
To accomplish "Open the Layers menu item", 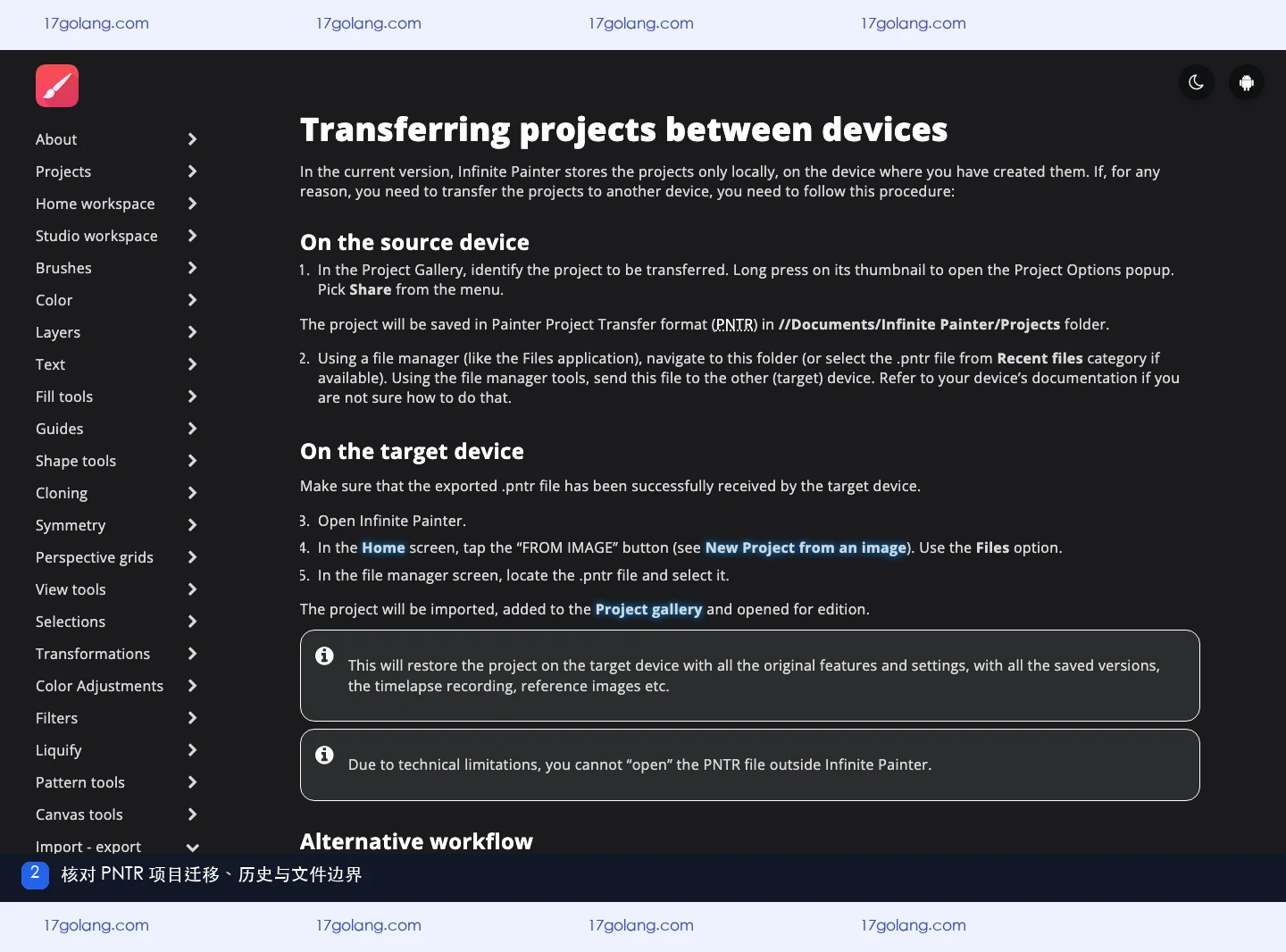I will 58,332.
